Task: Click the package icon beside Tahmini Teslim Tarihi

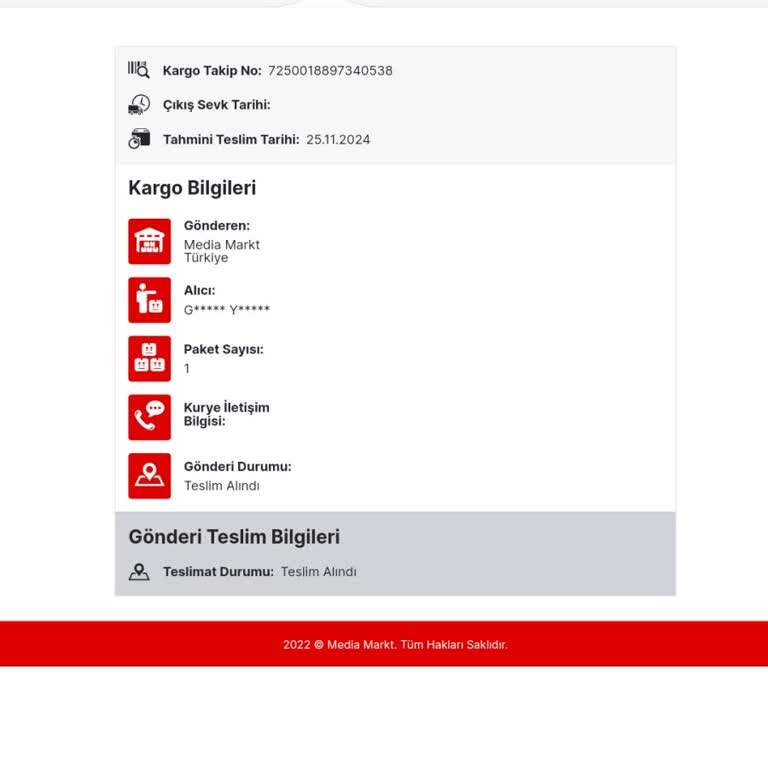Action: [140, 139]
